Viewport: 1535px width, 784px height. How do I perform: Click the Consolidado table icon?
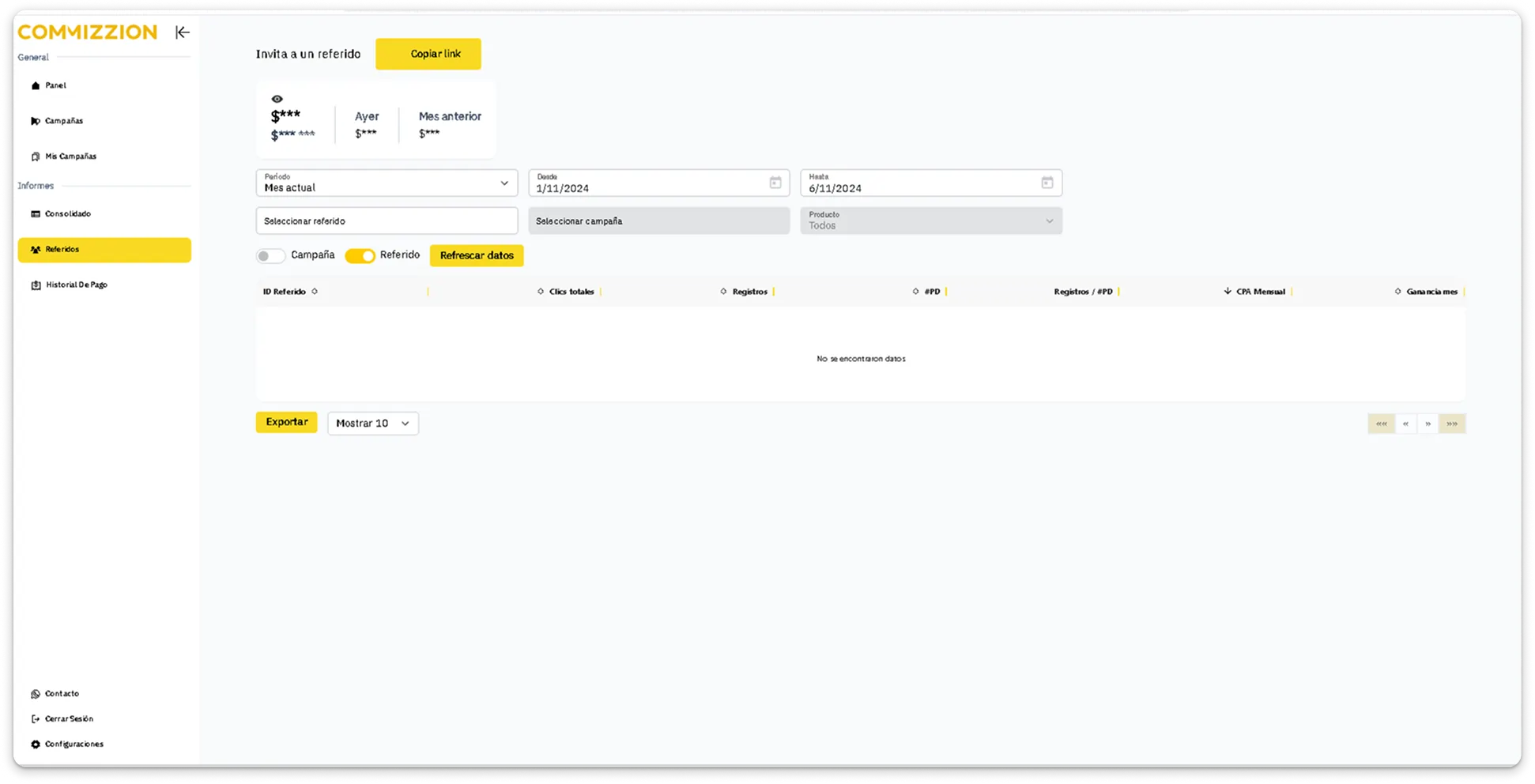(36, 214)
